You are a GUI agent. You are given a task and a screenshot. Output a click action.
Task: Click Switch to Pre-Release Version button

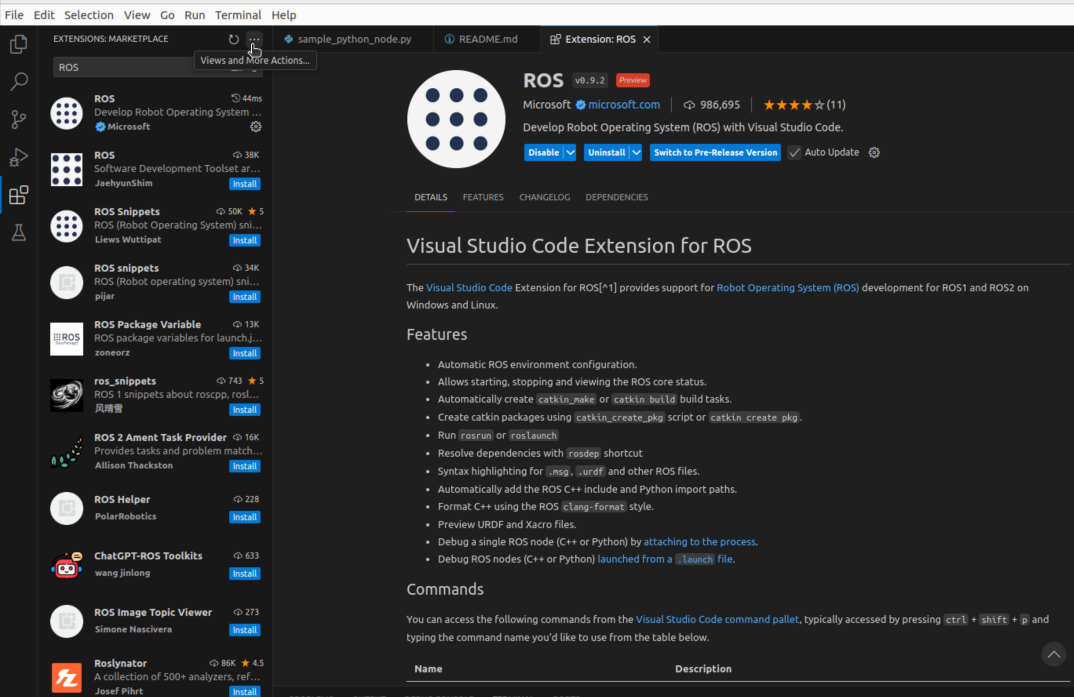[x=715, y=153]
